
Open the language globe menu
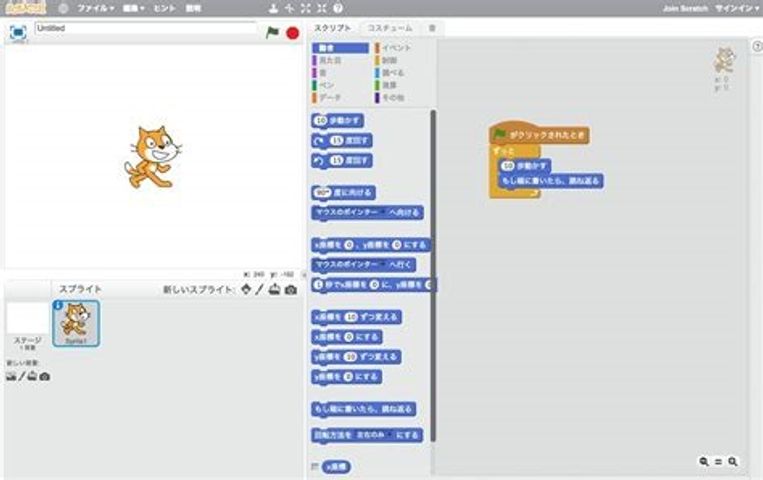[x=64, y=8]
